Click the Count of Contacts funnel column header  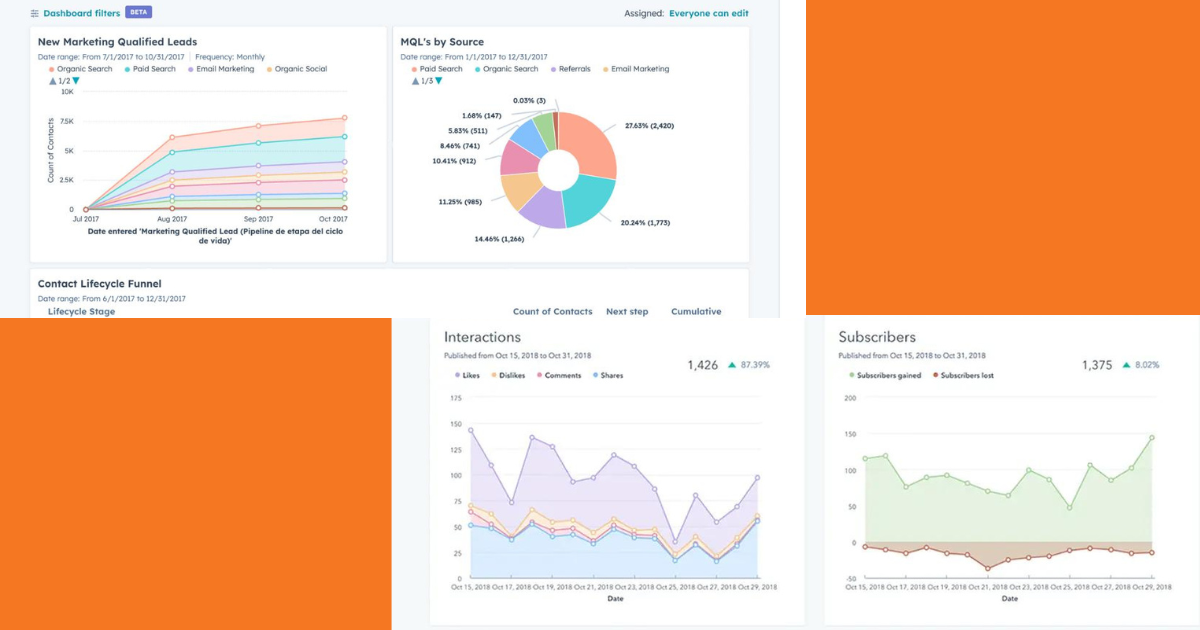click(552, 312)
